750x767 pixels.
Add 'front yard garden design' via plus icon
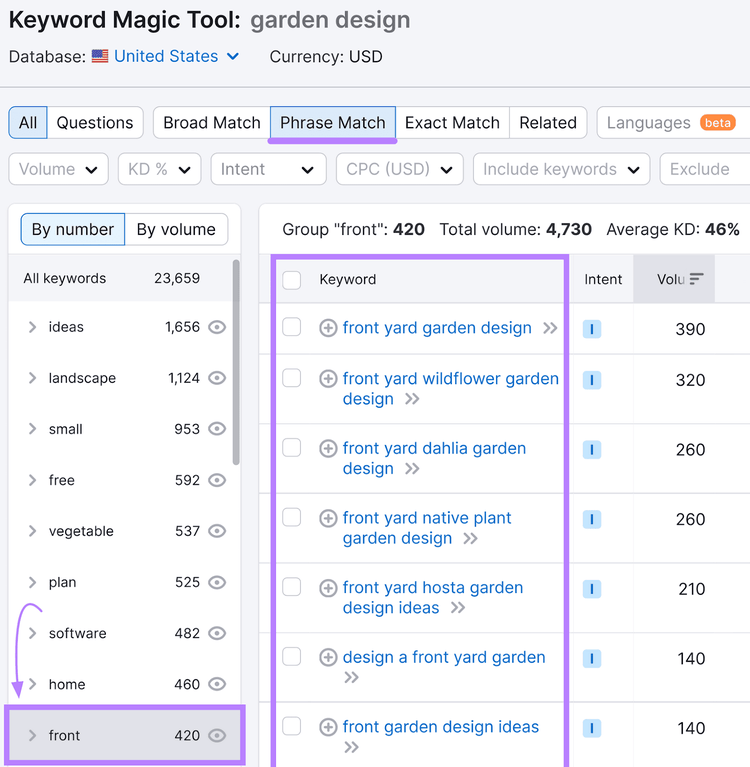[x=328, y=328]
